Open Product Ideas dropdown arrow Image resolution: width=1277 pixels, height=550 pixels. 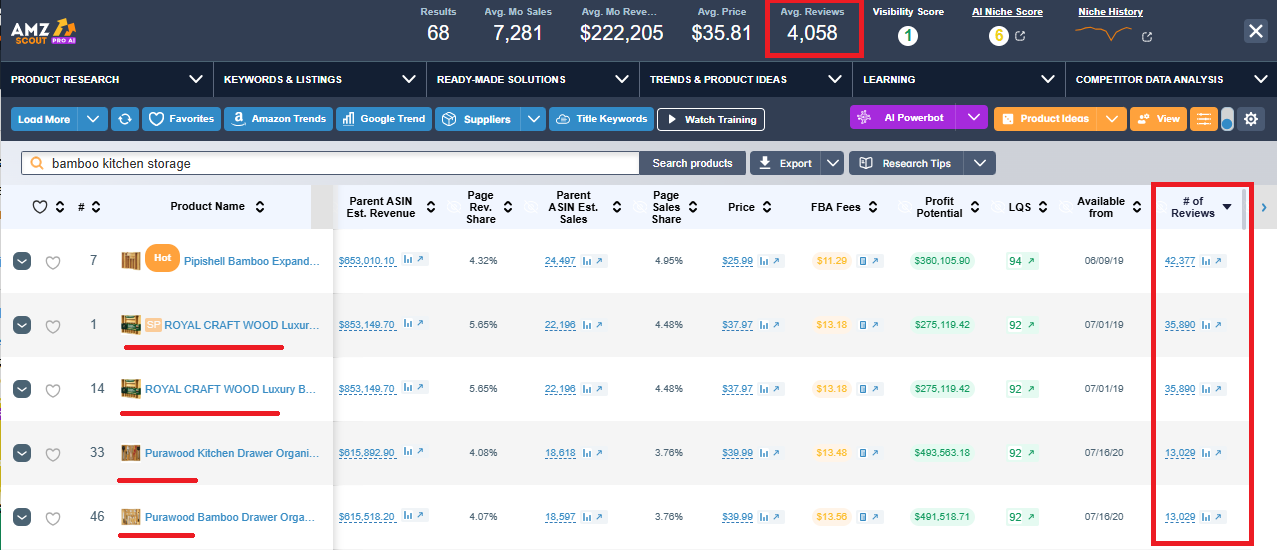(1112, 119)
